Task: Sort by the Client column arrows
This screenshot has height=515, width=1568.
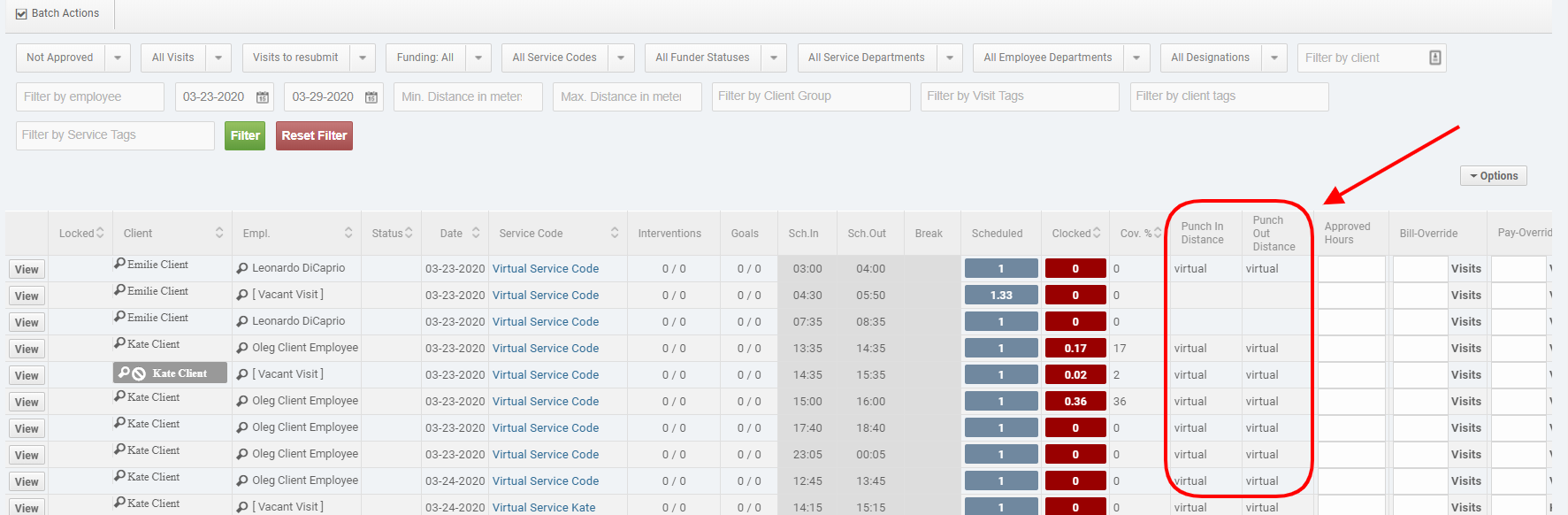Action: point(219,233)
